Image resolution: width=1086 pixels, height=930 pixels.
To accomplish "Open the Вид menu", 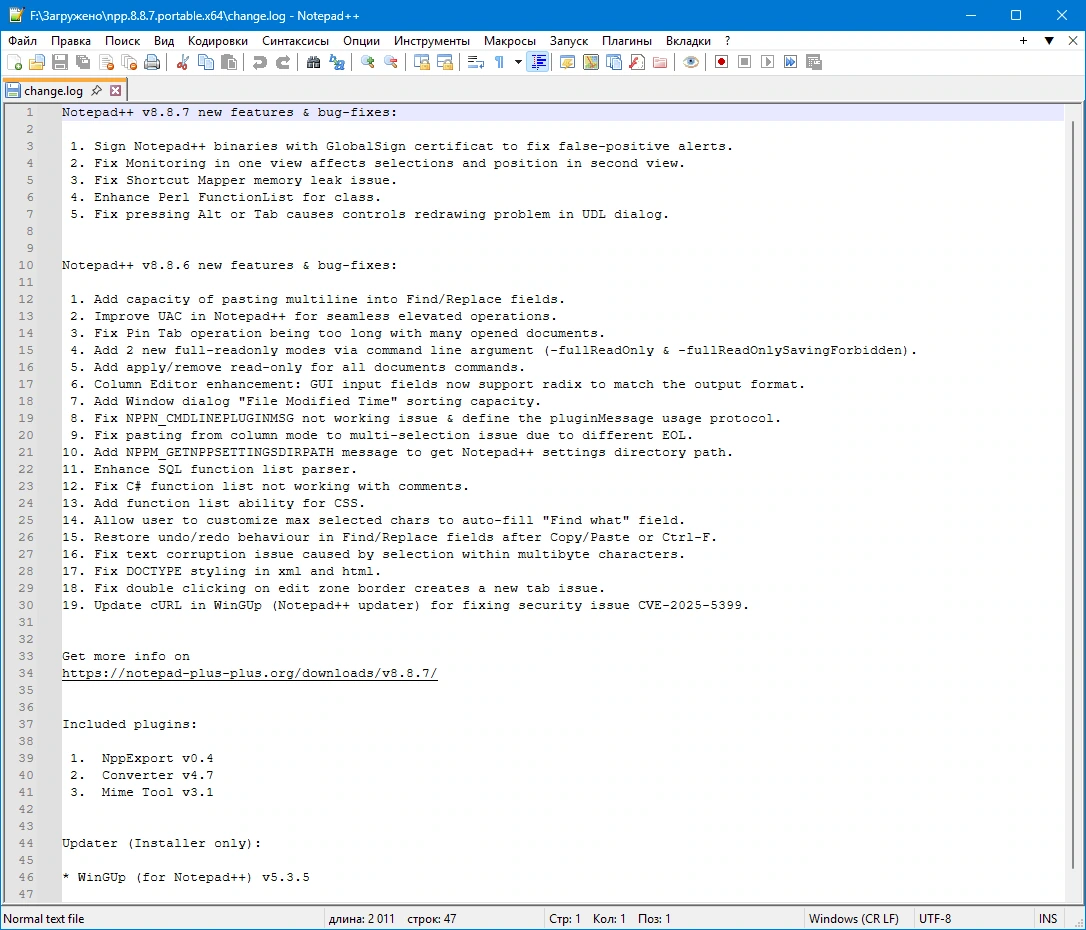I will tap(164, 41).
